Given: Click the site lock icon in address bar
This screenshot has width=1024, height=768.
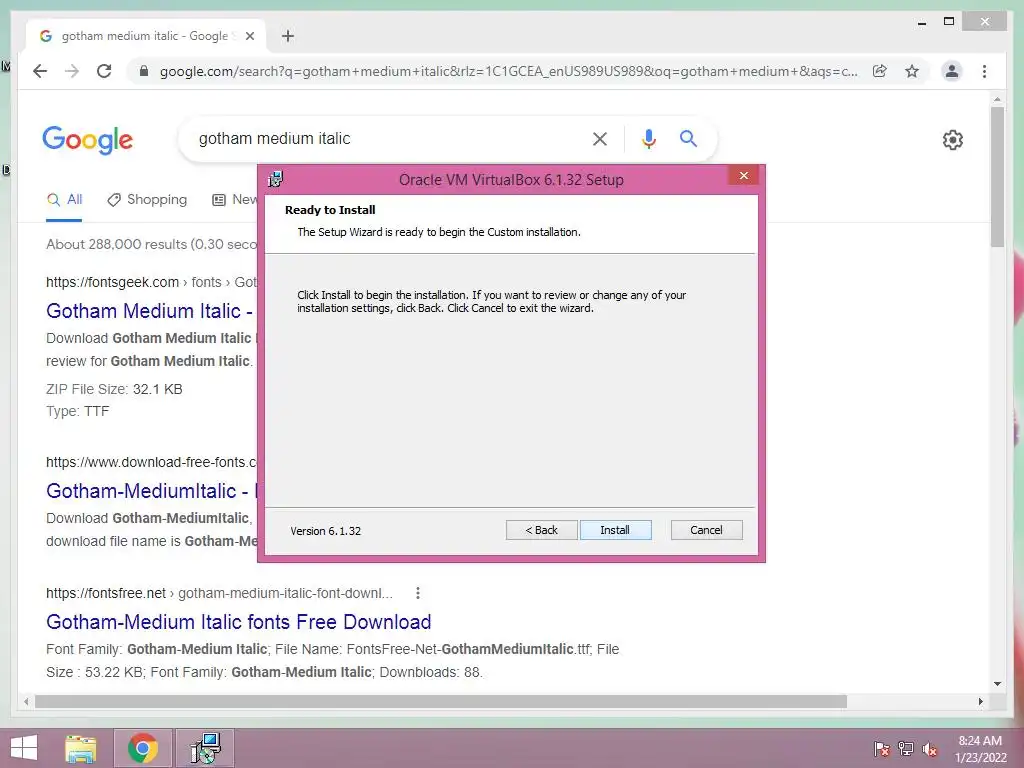Looking at the screenshot, I should pyautogui.click(x=144, y=71).
